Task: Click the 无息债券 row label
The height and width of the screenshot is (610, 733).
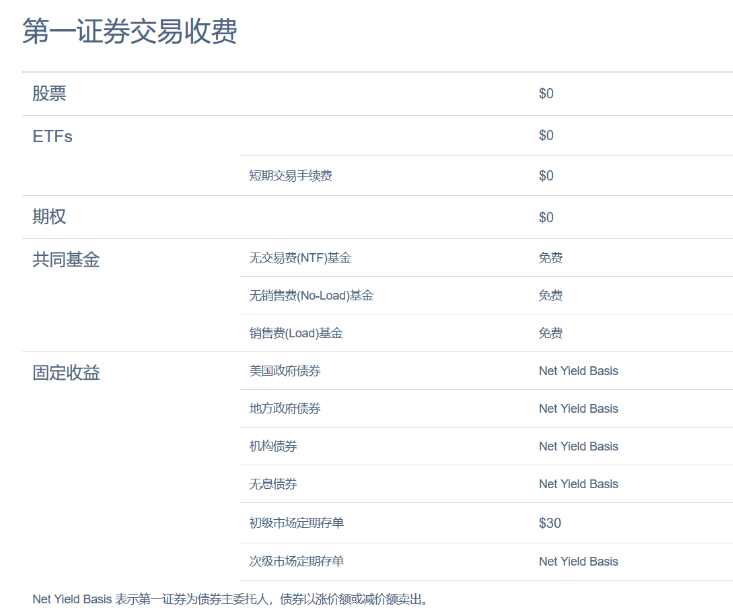Action: [x=273, y=484]
